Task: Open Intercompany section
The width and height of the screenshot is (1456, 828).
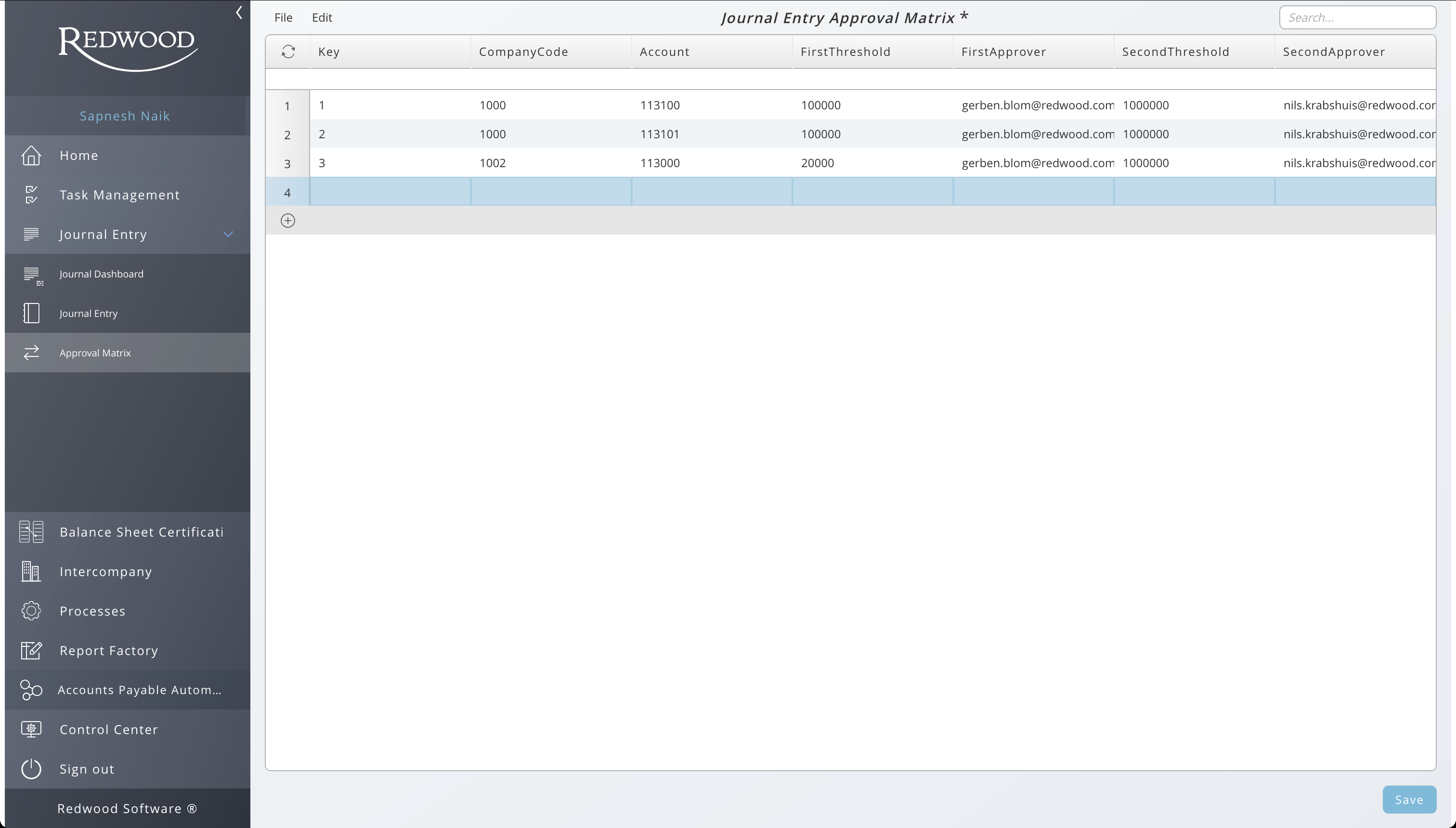Action: [128, 572]
